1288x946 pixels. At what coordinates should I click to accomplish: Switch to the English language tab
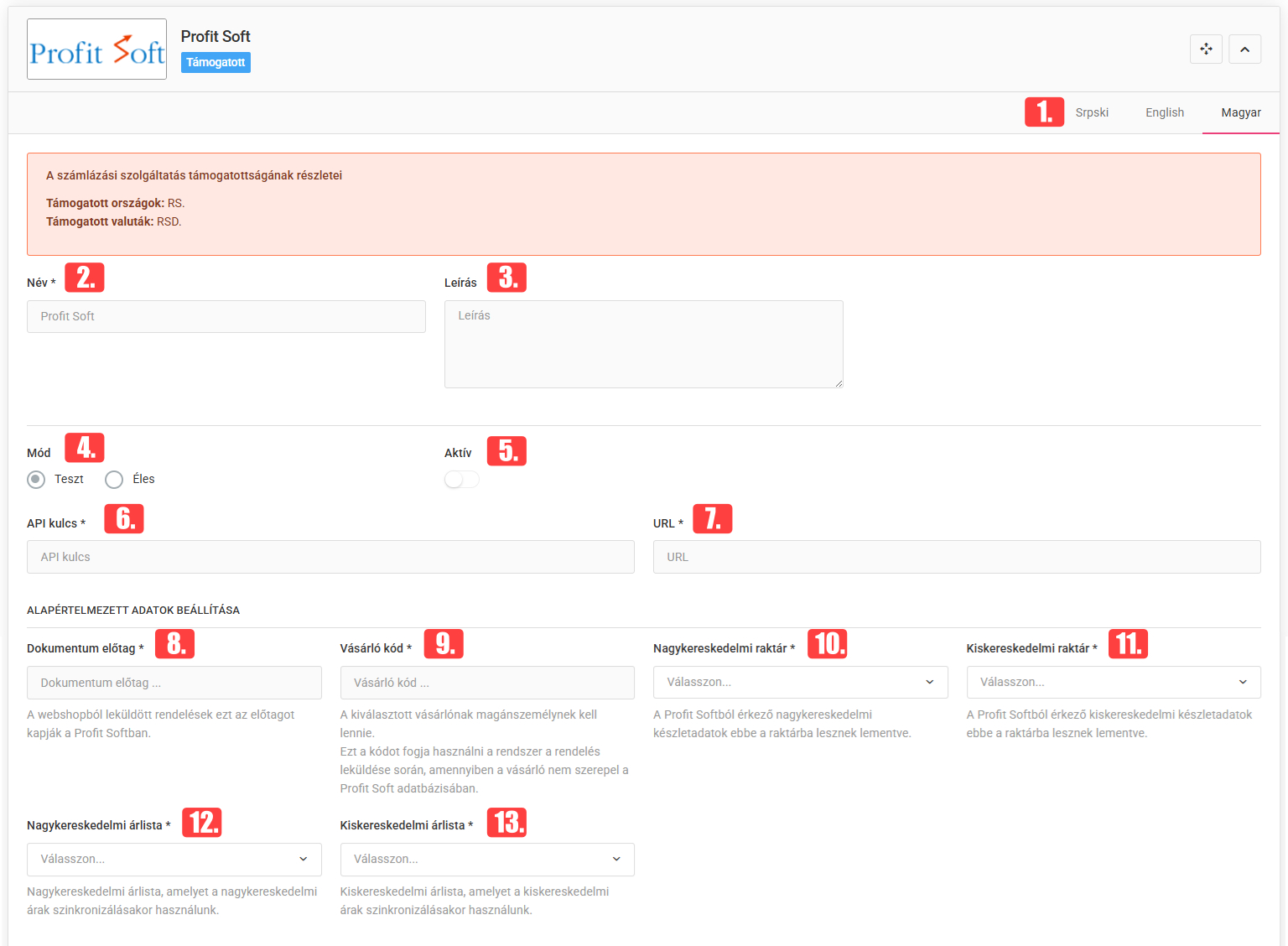click(x=1165, y=112)
